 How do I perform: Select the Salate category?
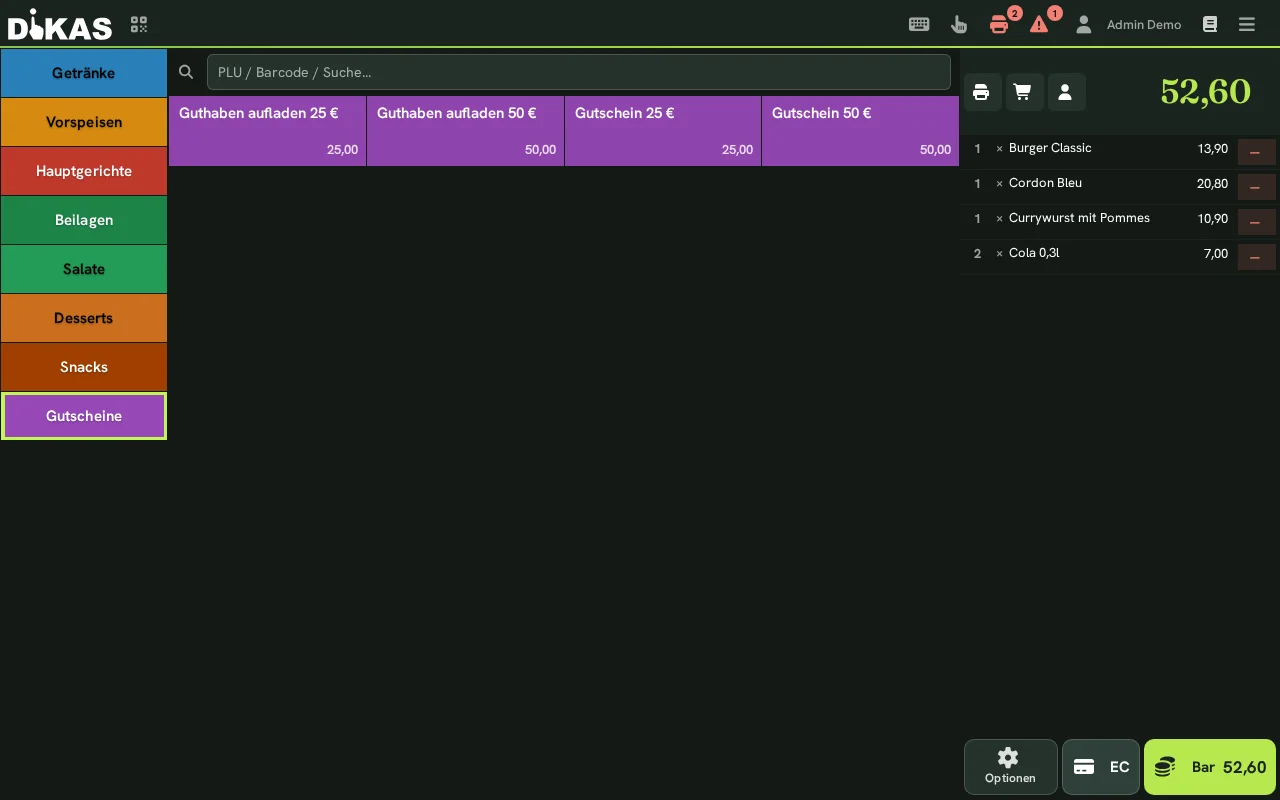[x=84, y=269]
